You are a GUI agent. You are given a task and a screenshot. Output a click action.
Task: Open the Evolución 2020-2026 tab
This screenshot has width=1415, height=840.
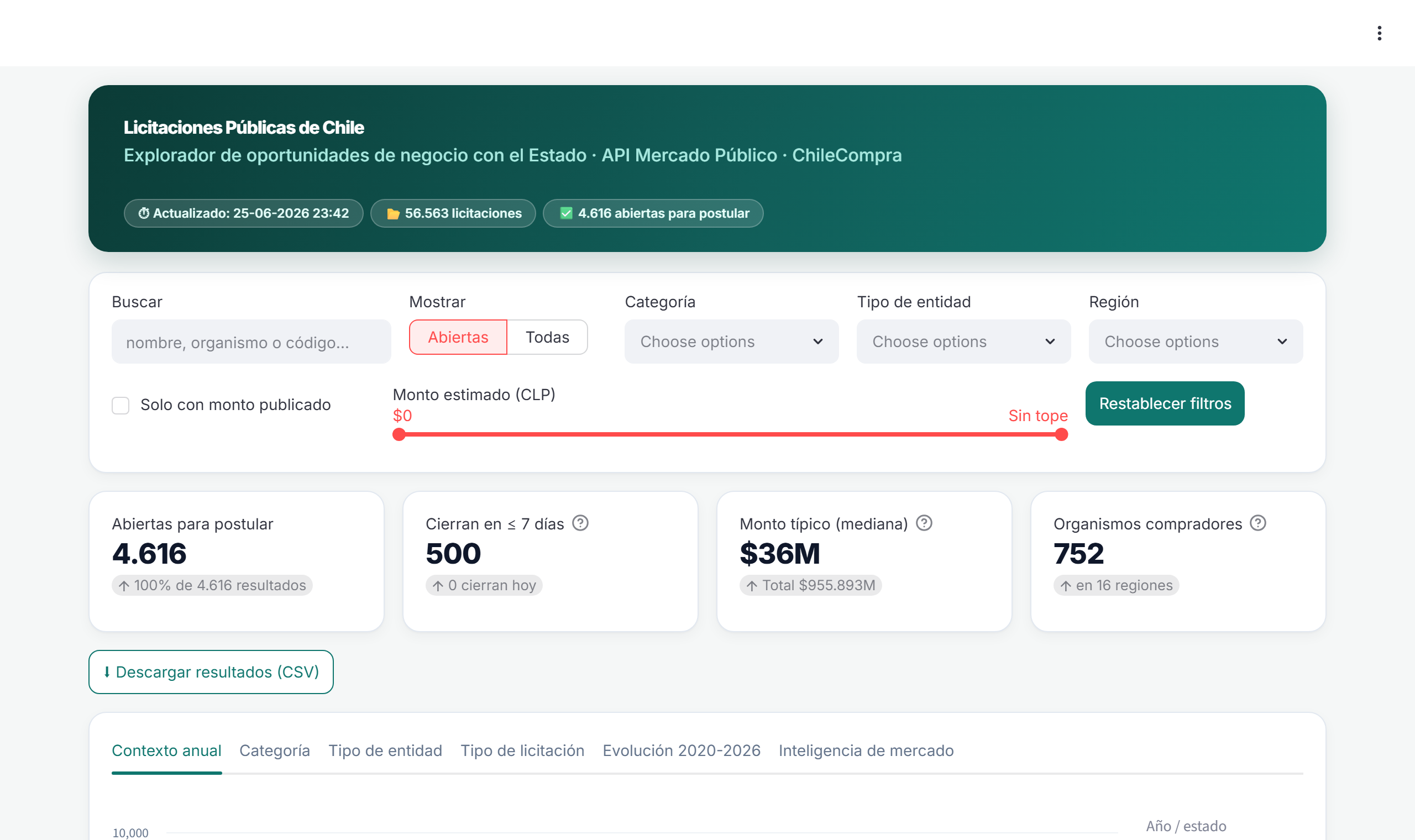click(682, 750)
